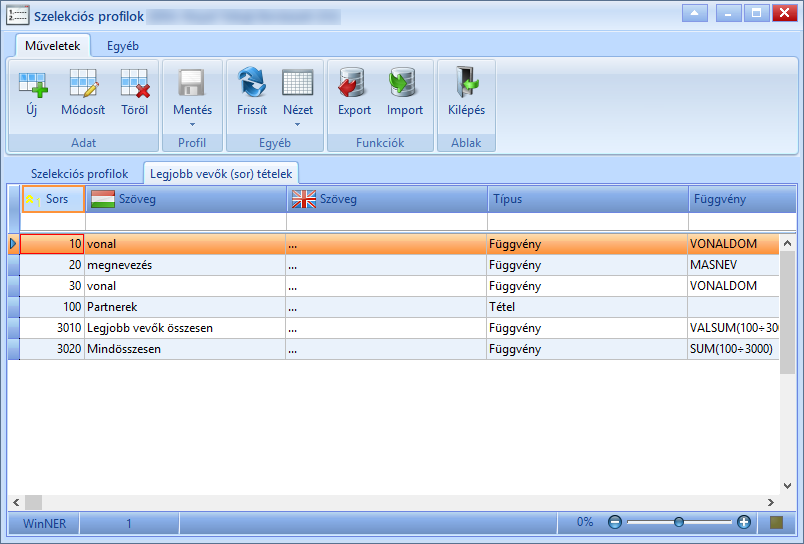Click the Töröl delete icon
This screenshot has width=804, height=544.
(x=135, y=83)
